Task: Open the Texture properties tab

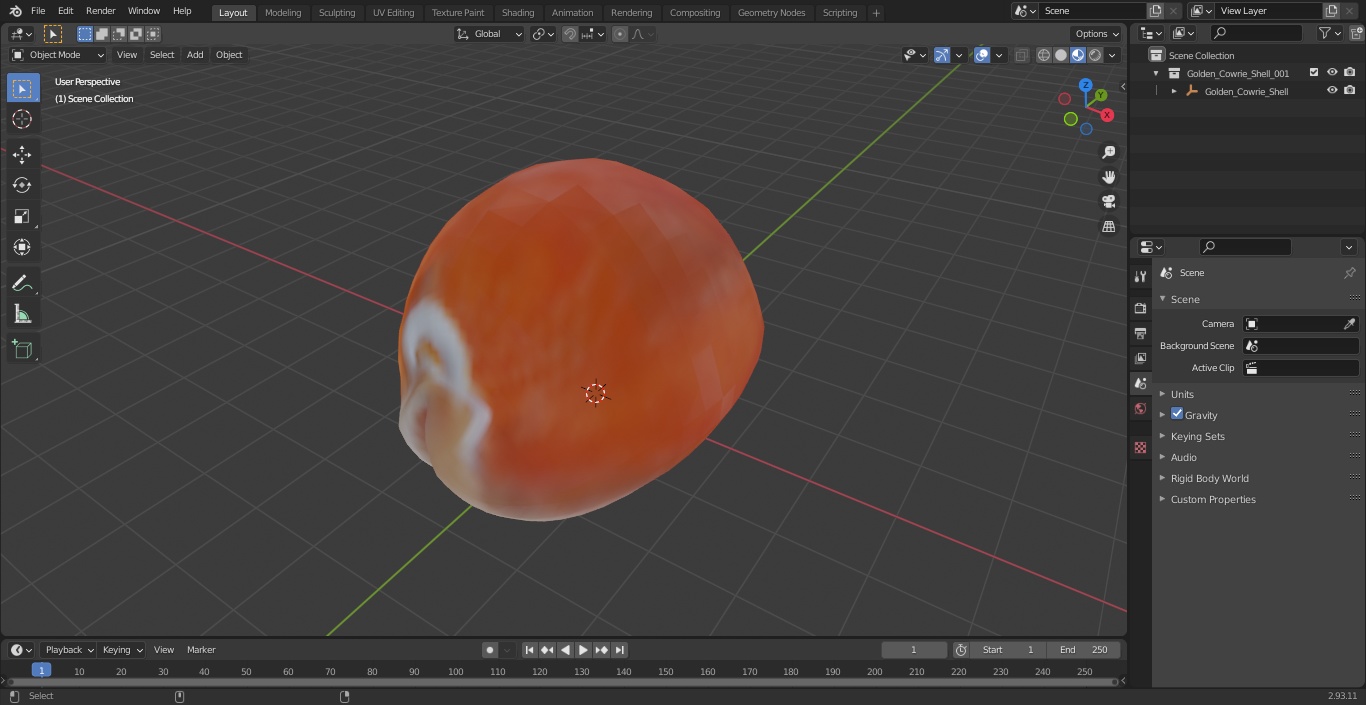Action: click(1140, 447)
